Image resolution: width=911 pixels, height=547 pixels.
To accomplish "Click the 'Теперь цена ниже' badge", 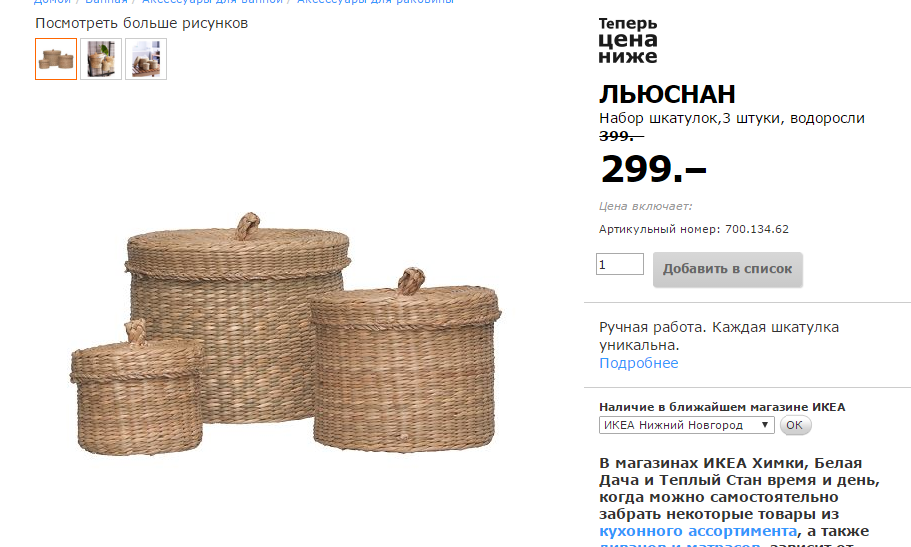I will tap(628, 40).
